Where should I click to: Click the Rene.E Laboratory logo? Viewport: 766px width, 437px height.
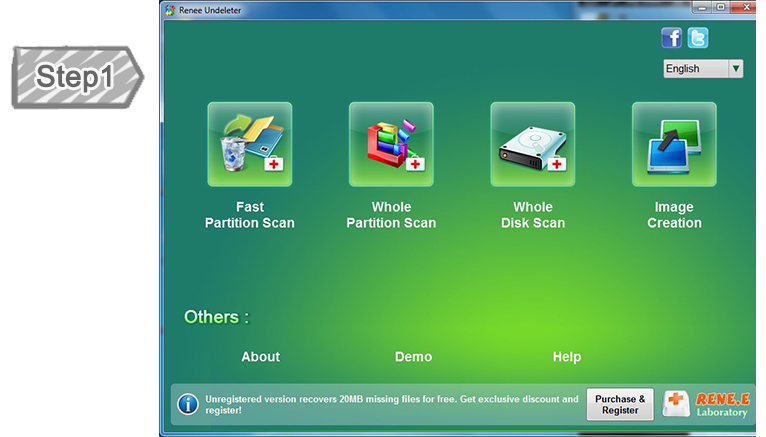click(x=706, y=404)
